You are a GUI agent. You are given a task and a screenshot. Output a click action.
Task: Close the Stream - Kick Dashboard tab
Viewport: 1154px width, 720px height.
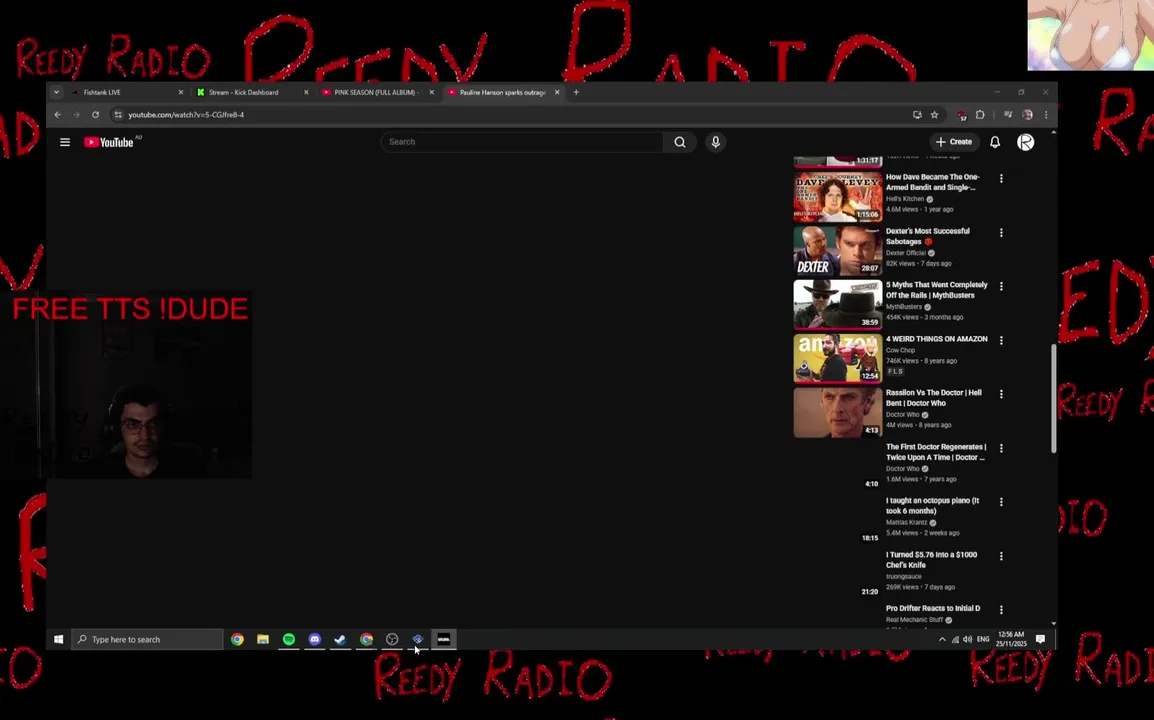point(306,92)
